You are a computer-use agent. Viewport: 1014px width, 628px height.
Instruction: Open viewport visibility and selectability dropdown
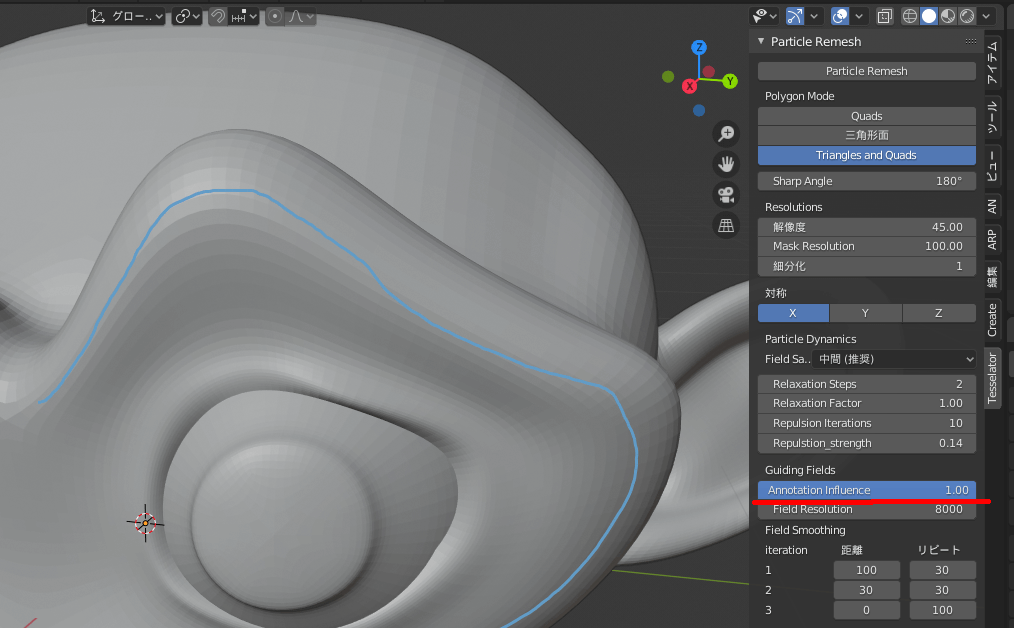pyautogui.click(x=764, y=16)
